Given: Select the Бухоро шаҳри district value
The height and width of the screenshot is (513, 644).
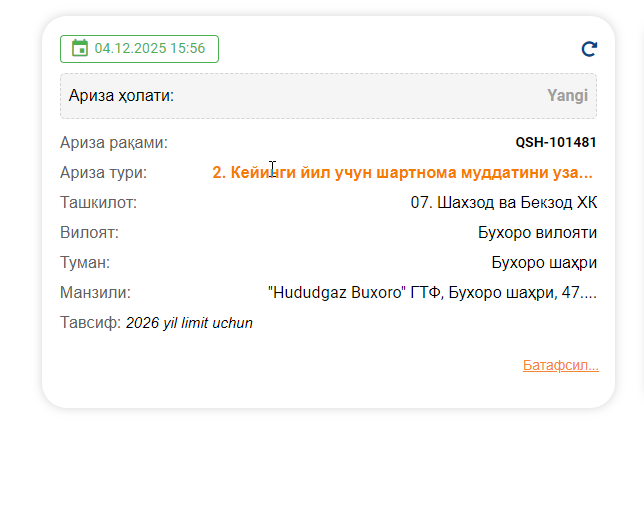Looking at the screenshot, I should click(x=544, y=262).
